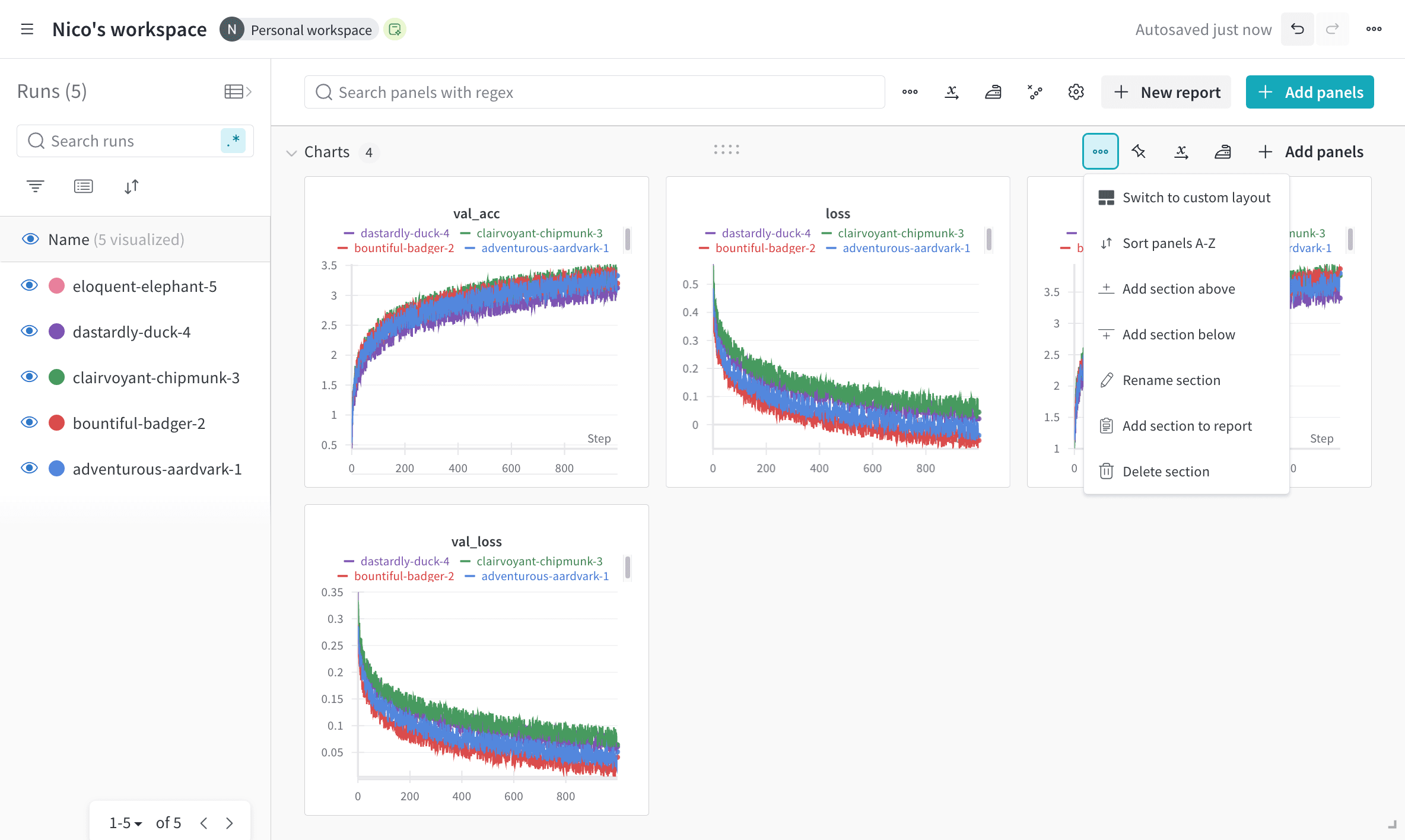The image size is (1405, 840).
Task: Click the N user avatar
Action: pyautogui.click(x=232, y=30)
